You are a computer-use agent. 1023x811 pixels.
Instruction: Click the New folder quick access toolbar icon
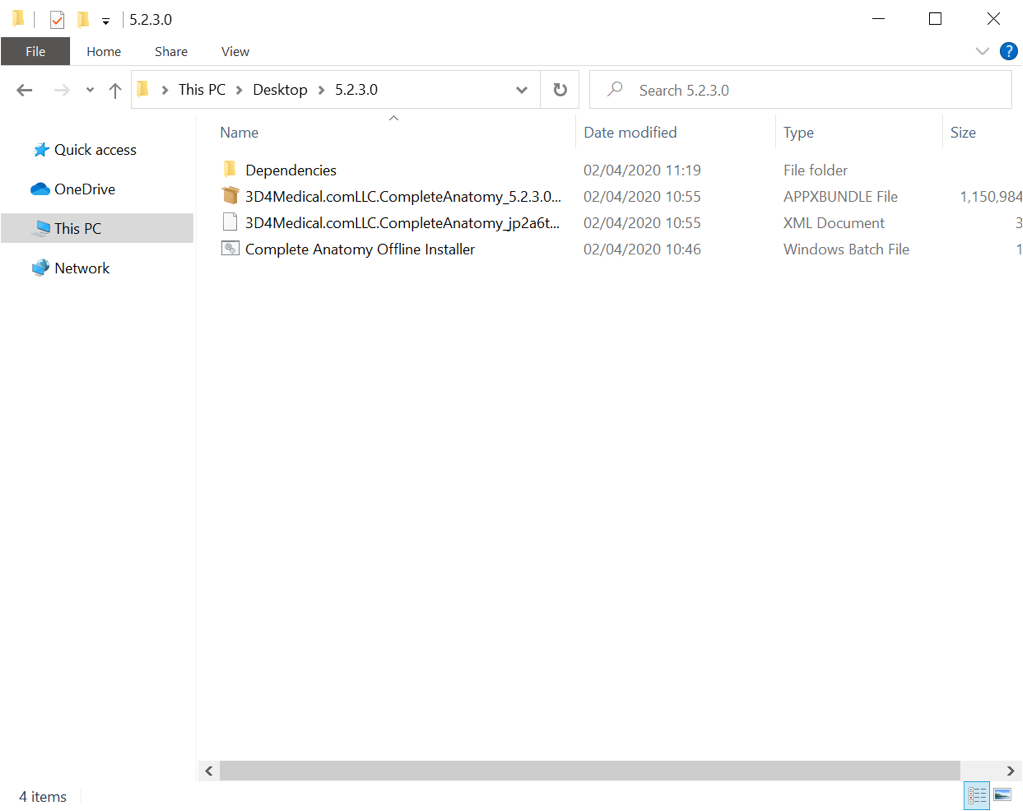83,20
